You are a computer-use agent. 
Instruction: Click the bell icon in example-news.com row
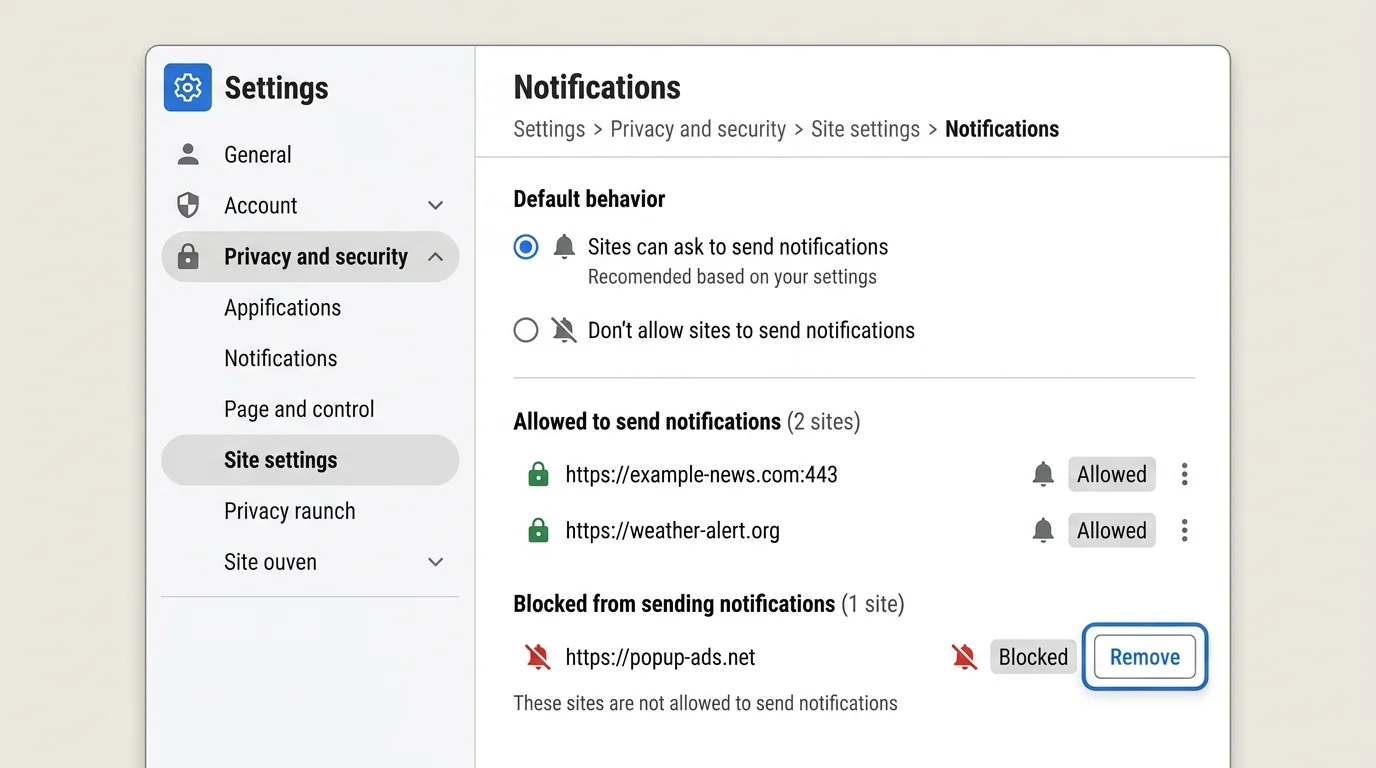pos(1043,474)
